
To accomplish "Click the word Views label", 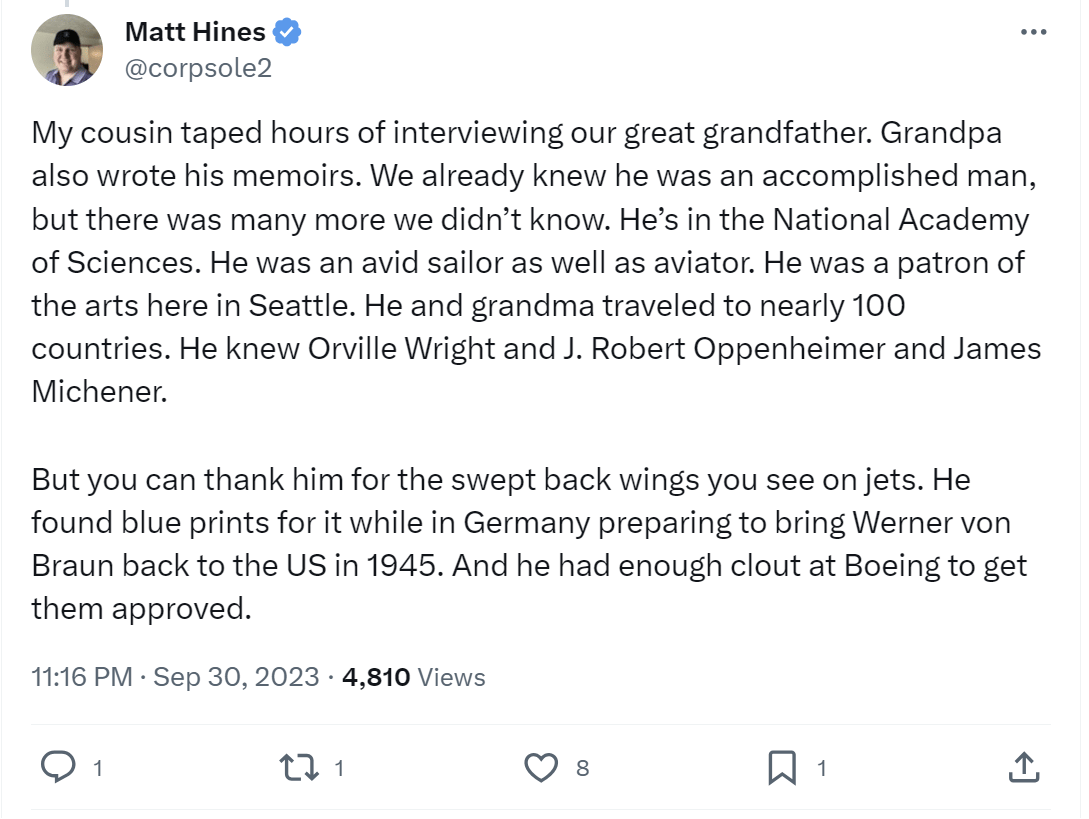I will [x=451, y=677].
